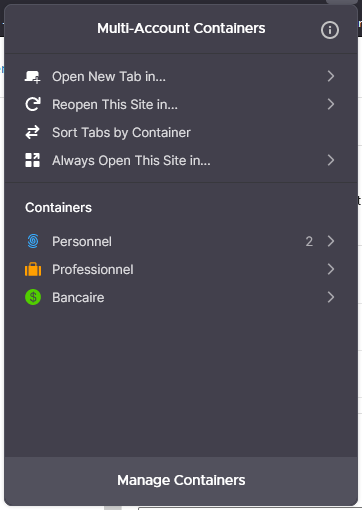Viewport: 362px width, 510px height.
Task: Select the Bancaire container row
Action: click(x=181, y=297)
